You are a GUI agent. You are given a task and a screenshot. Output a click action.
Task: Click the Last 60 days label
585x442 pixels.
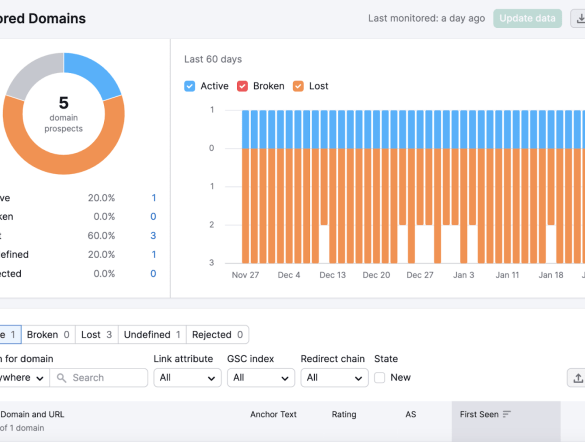point(213,59)
